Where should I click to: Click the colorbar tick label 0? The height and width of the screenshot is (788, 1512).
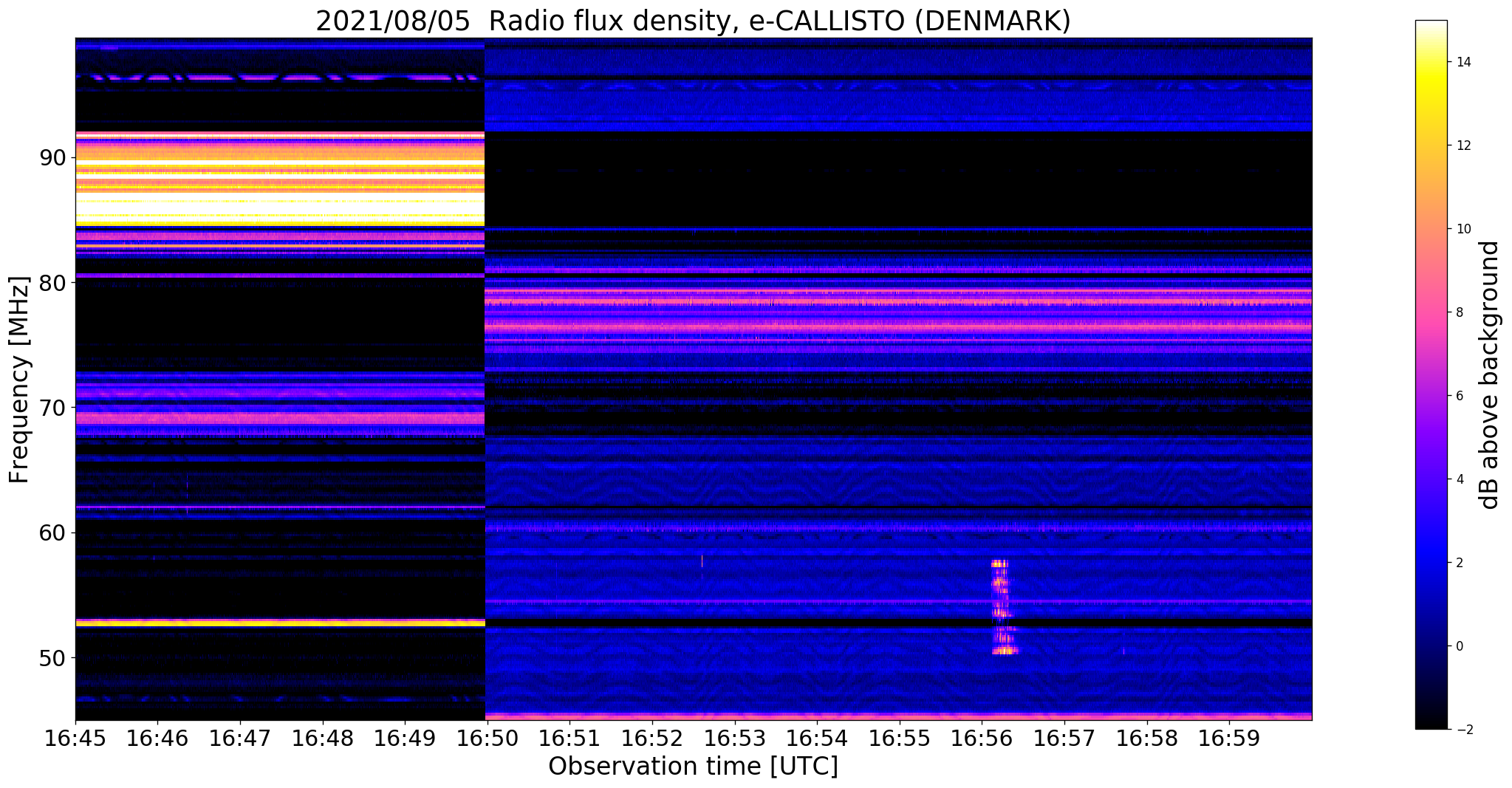[1459, 646]
